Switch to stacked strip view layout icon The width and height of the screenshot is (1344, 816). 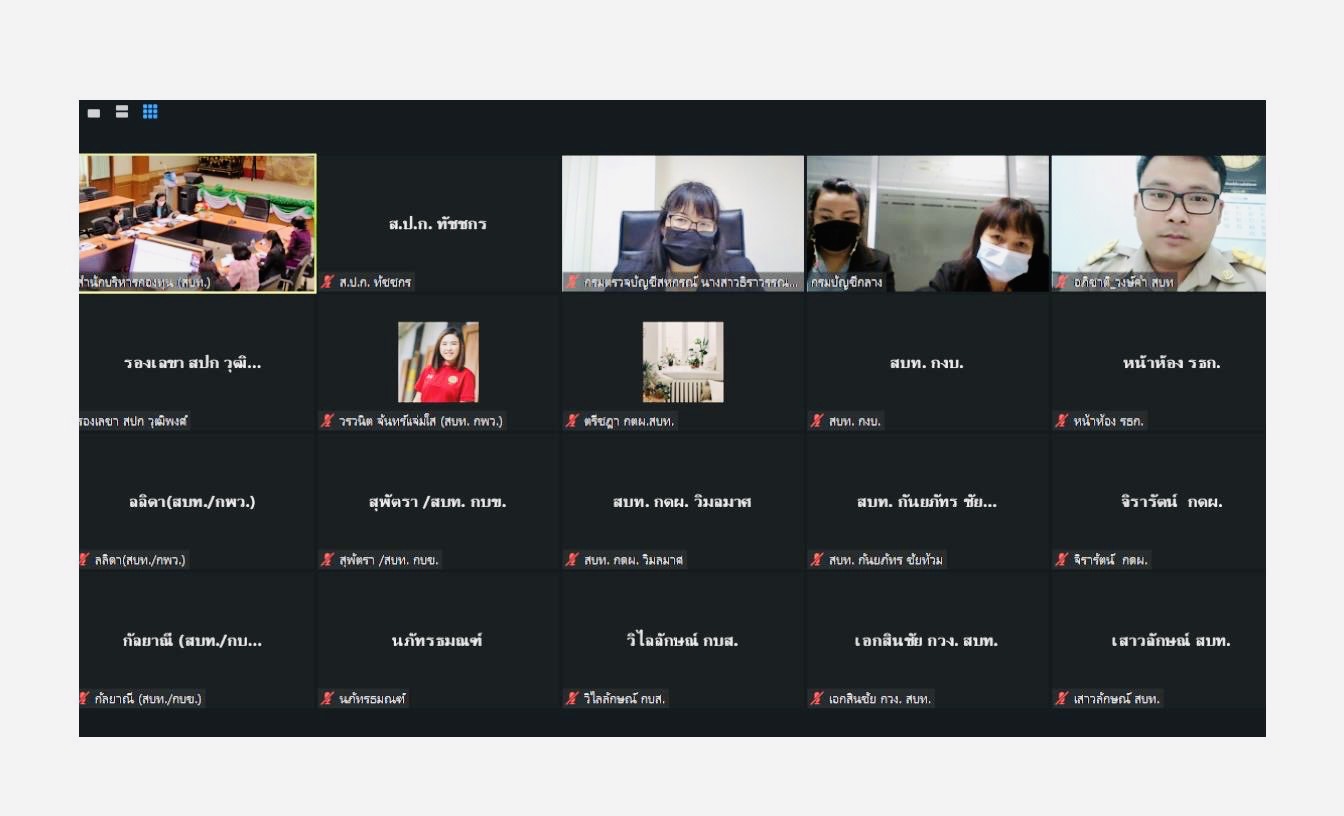click(x=122, y=112)
